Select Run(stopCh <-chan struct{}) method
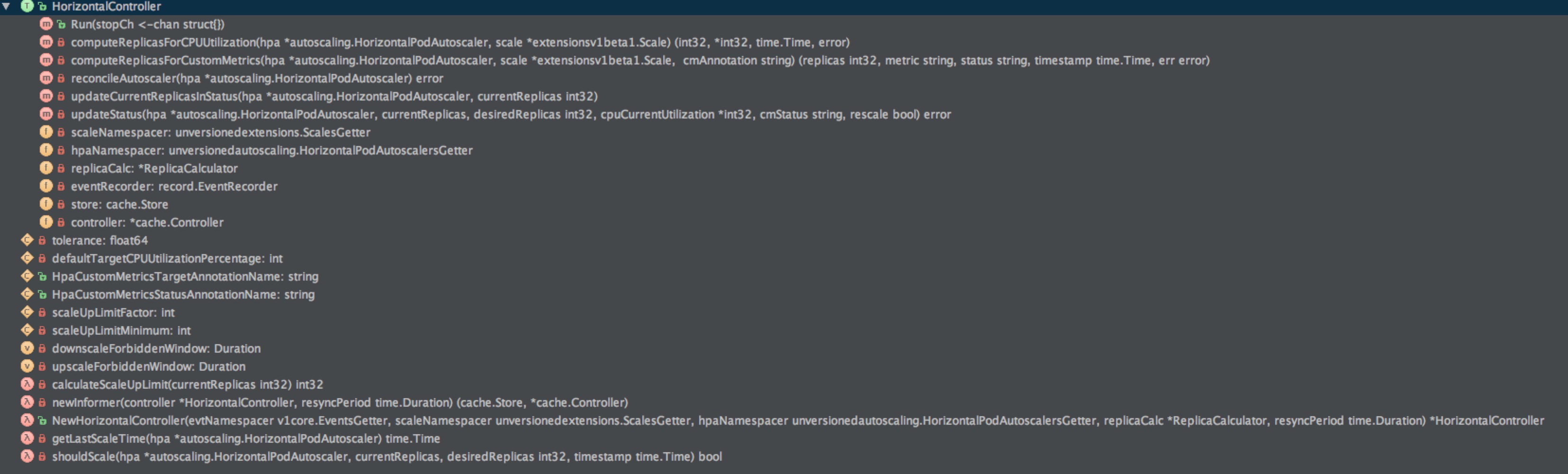 click(x=148, y=24)
